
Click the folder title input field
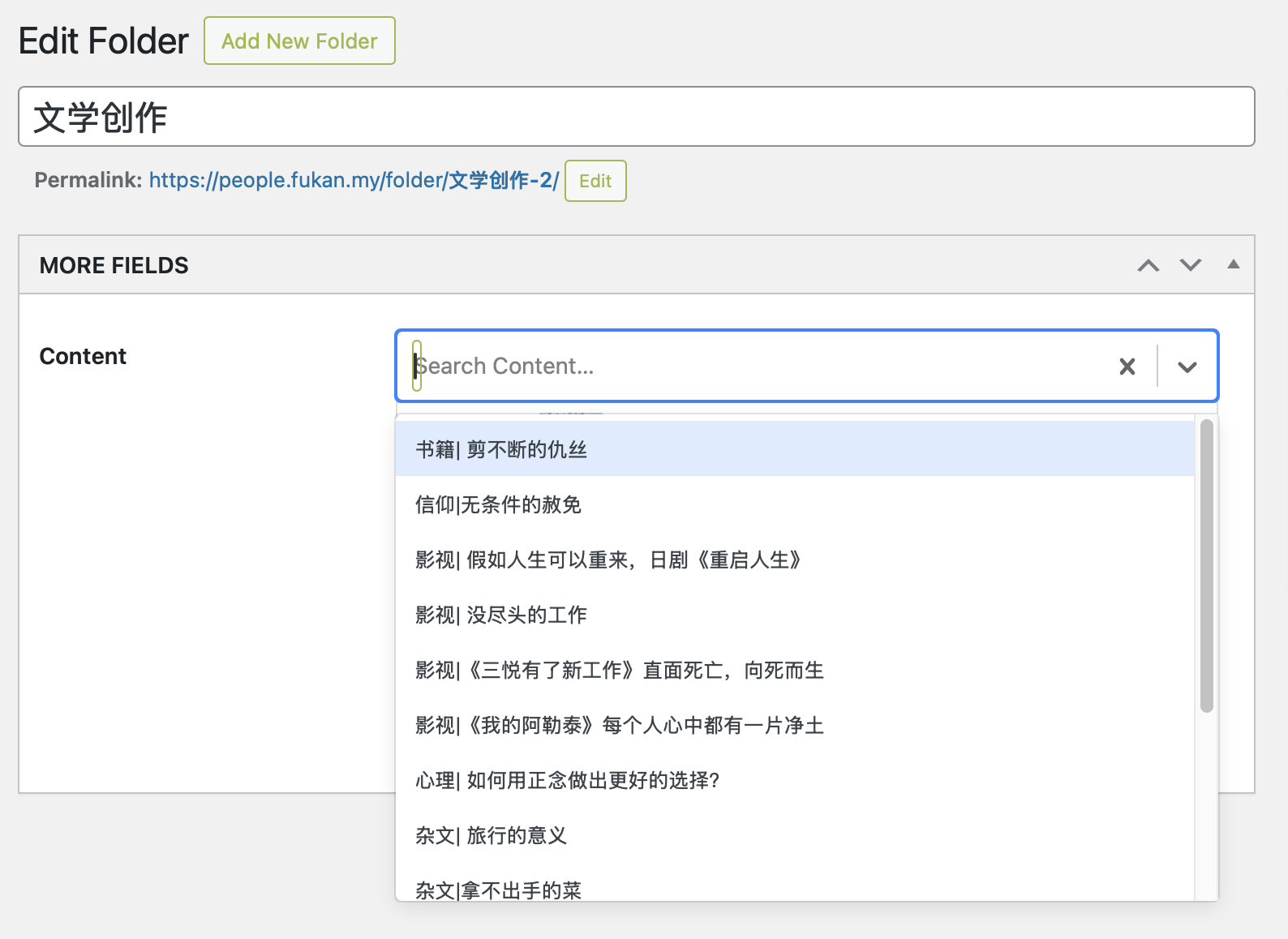(x=636, y=117)
